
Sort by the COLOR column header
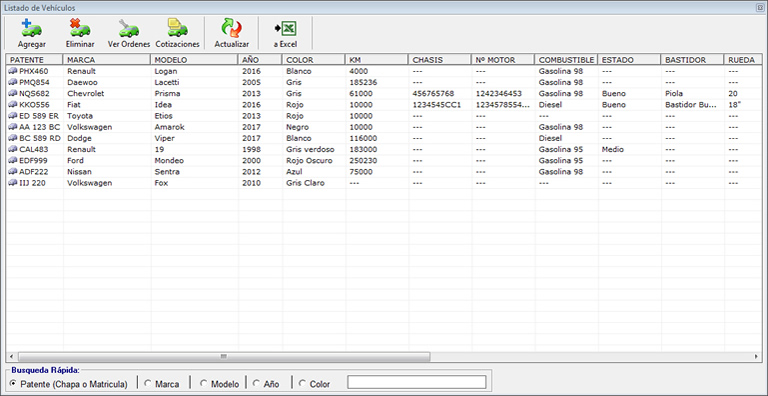313,60
